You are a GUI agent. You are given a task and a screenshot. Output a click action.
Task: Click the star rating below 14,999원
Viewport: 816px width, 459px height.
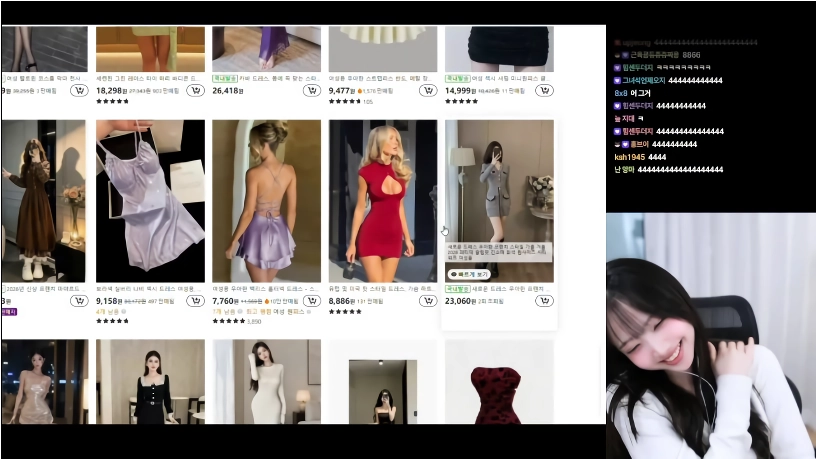[461, 101]
